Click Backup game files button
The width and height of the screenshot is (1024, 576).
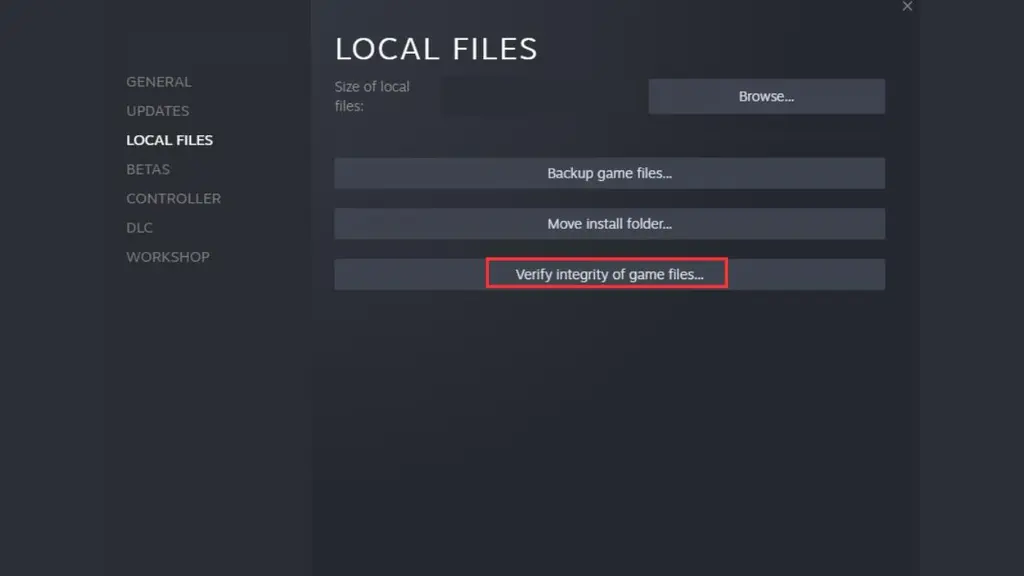coord(609,173)
